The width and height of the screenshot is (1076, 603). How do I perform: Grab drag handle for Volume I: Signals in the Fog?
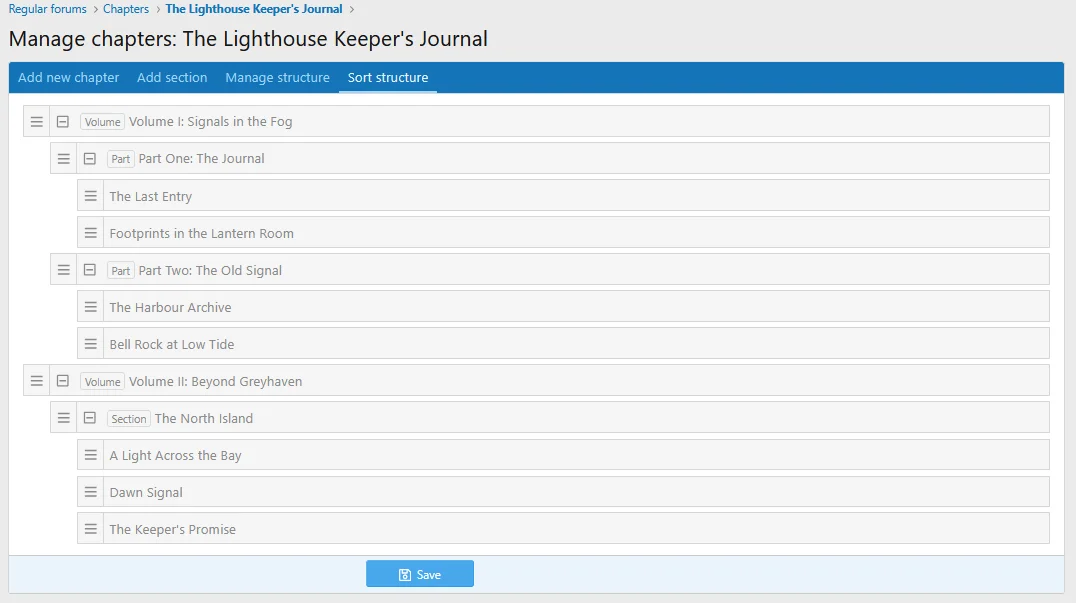pos(36,121)
